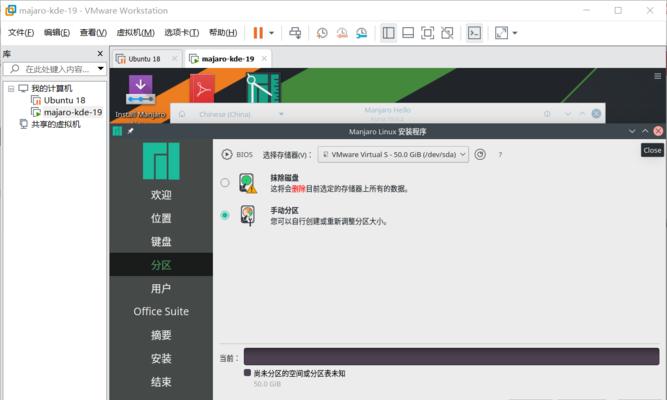Go to the Office Suite step

(161, 311)
